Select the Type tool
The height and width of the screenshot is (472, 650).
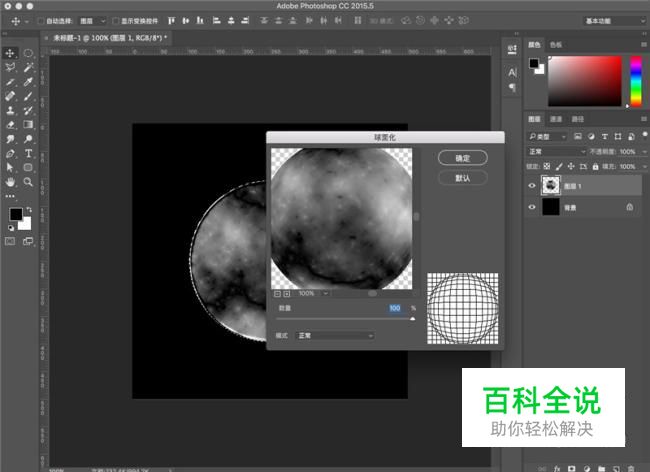[x=28, y=153]
